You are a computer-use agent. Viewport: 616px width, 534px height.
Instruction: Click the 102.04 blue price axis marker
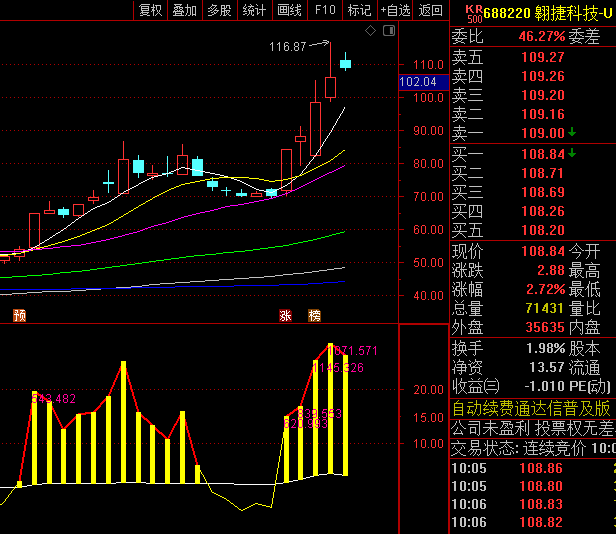point(418,82)
